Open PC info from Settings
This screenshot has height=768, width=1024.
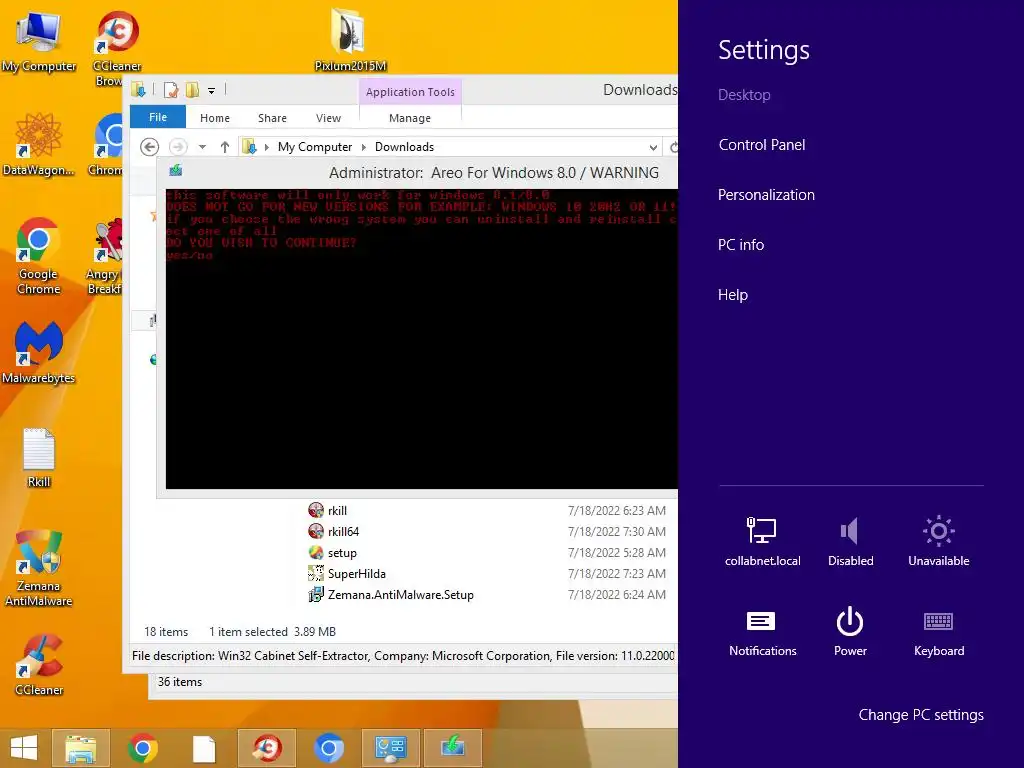pyautogui.click(x=741, y=245)
